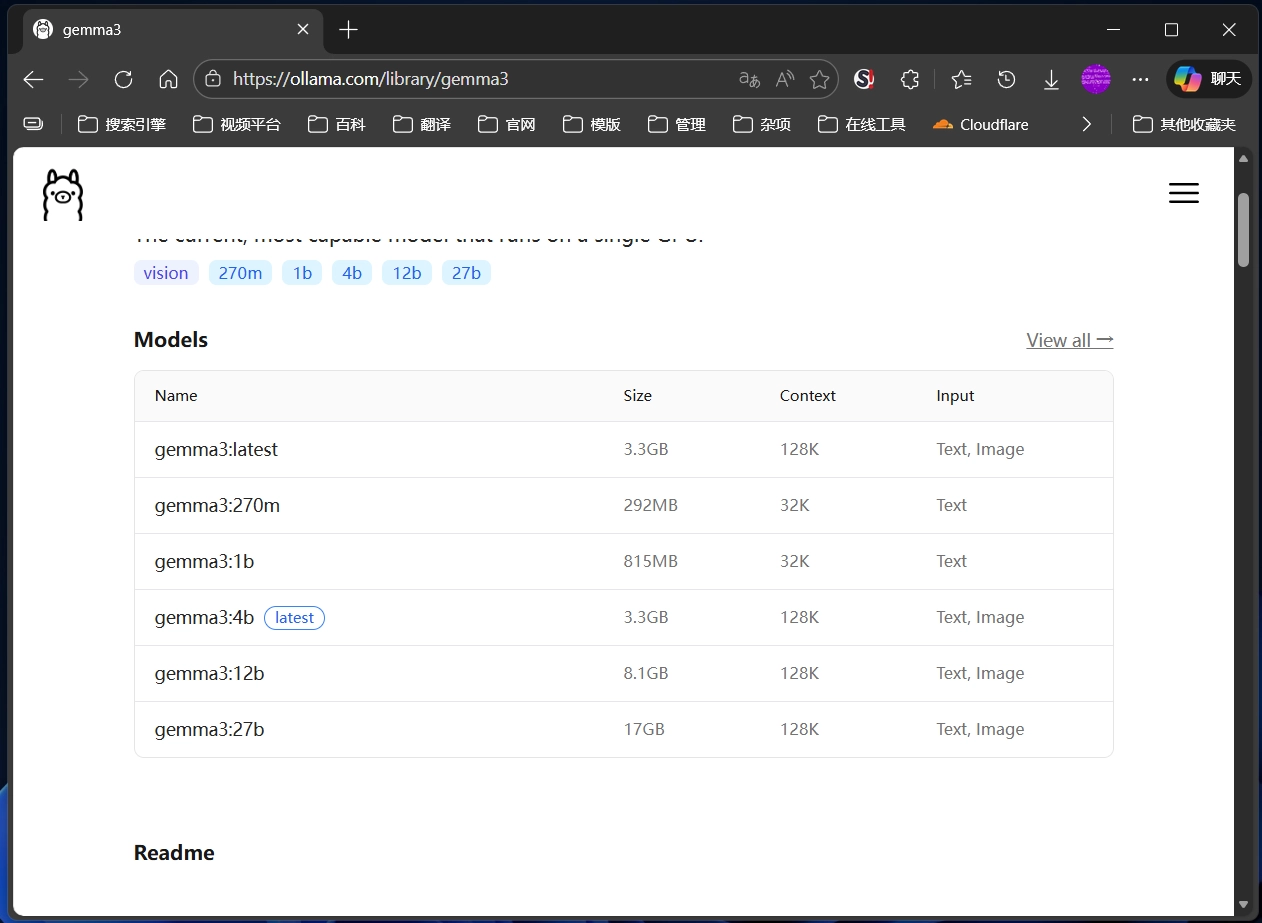Click the scrollbar up arrow
Screen dimensions: 1262x923
coord(1244,158)
